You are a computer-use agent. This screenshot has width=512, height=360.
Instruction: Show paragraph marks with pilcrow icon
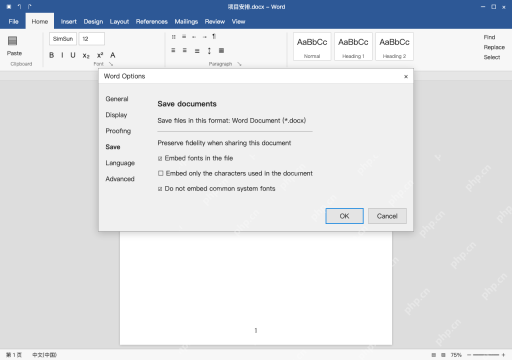click(x=214, y=36)
